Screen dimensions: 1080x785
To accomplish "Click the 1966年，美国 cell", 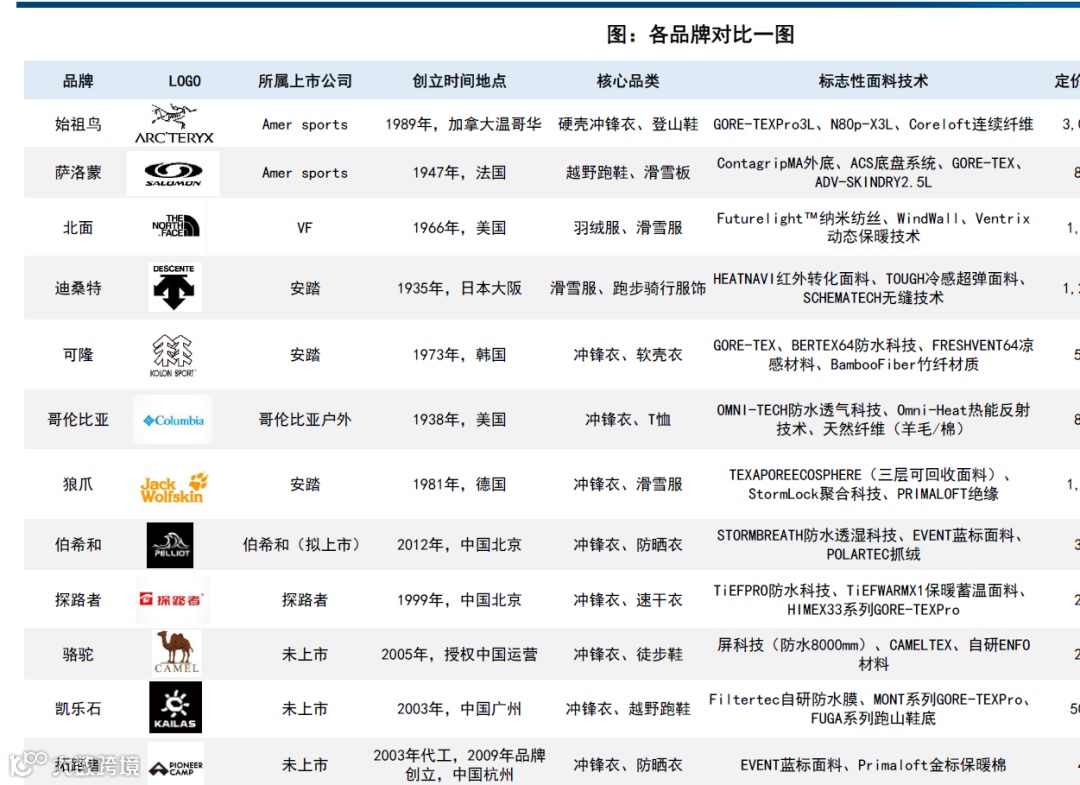I will pyautogui.click(x=459, y=228).
